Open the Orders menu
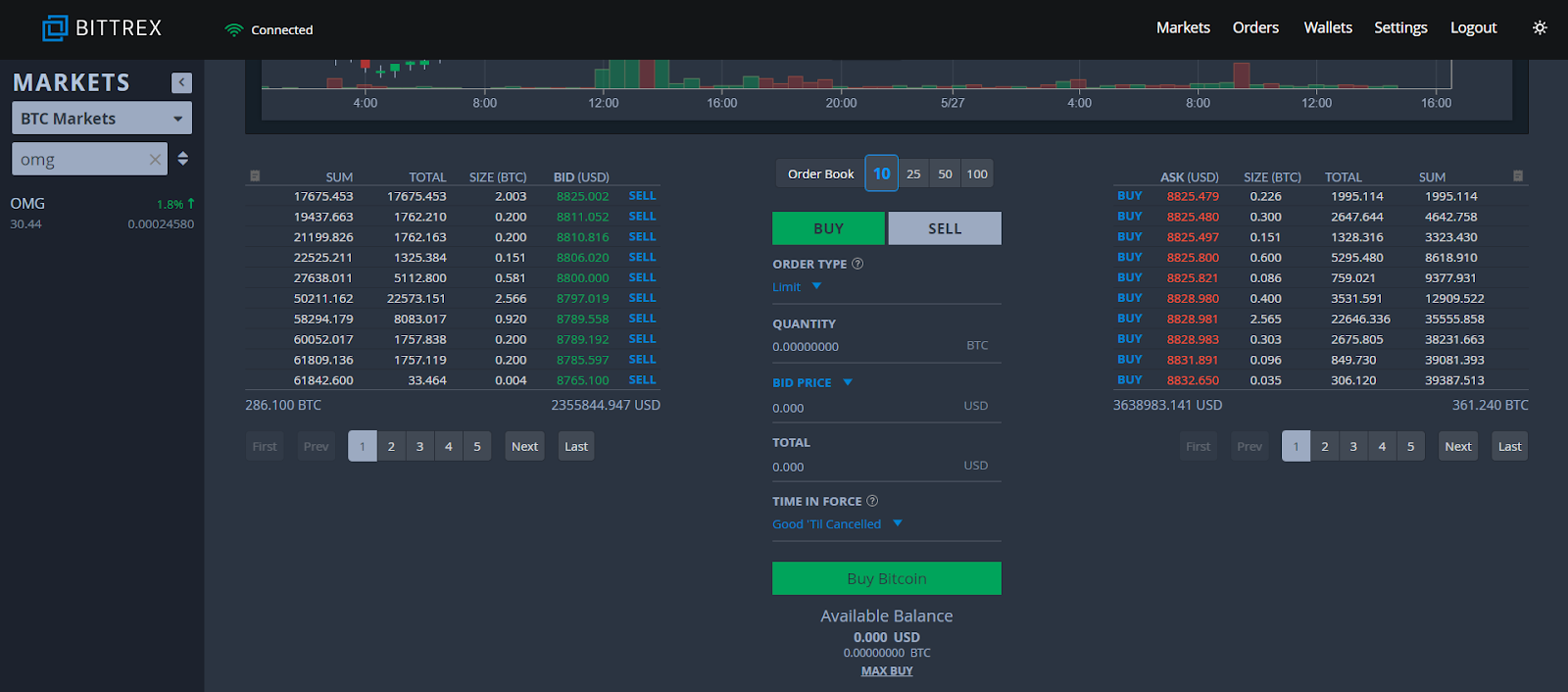This screenshot has height=692, width=1568. pos(1255,27)
